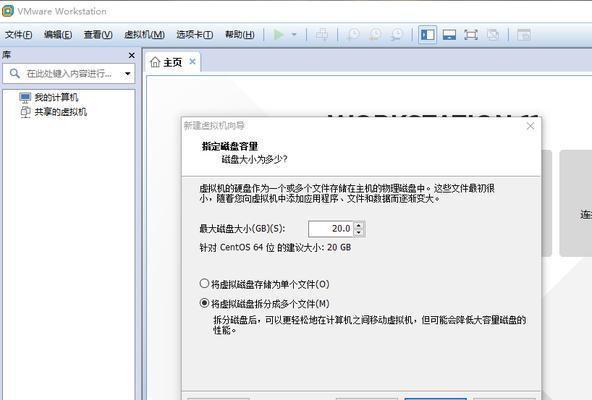Close the 主页 tab

tap(193, 61)
